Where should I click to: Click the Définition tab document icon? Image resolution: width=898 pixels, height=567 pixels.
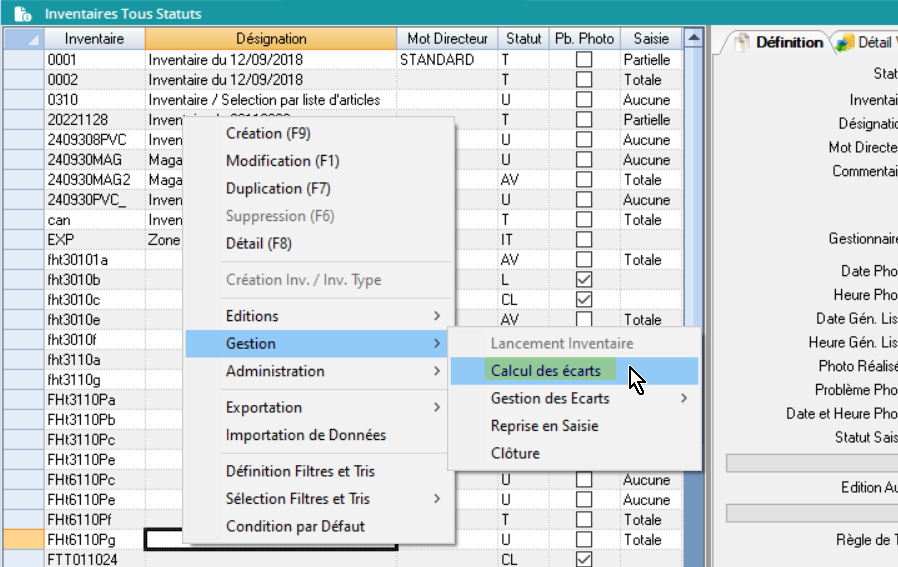pyautogui.click(x=741, y=42)
